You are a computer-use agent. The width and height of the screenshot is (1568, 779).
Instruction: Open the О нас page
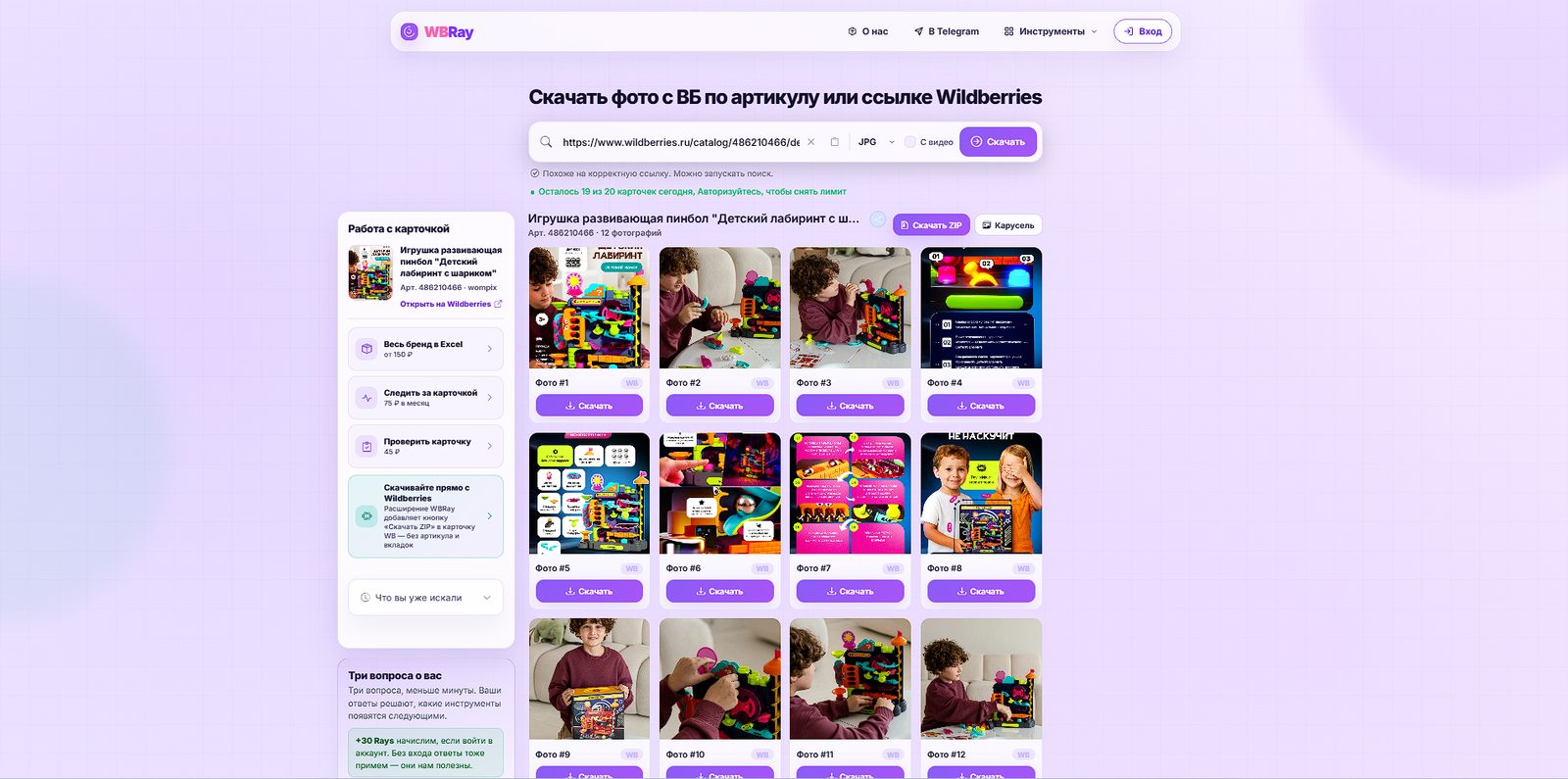click(868, 31)
